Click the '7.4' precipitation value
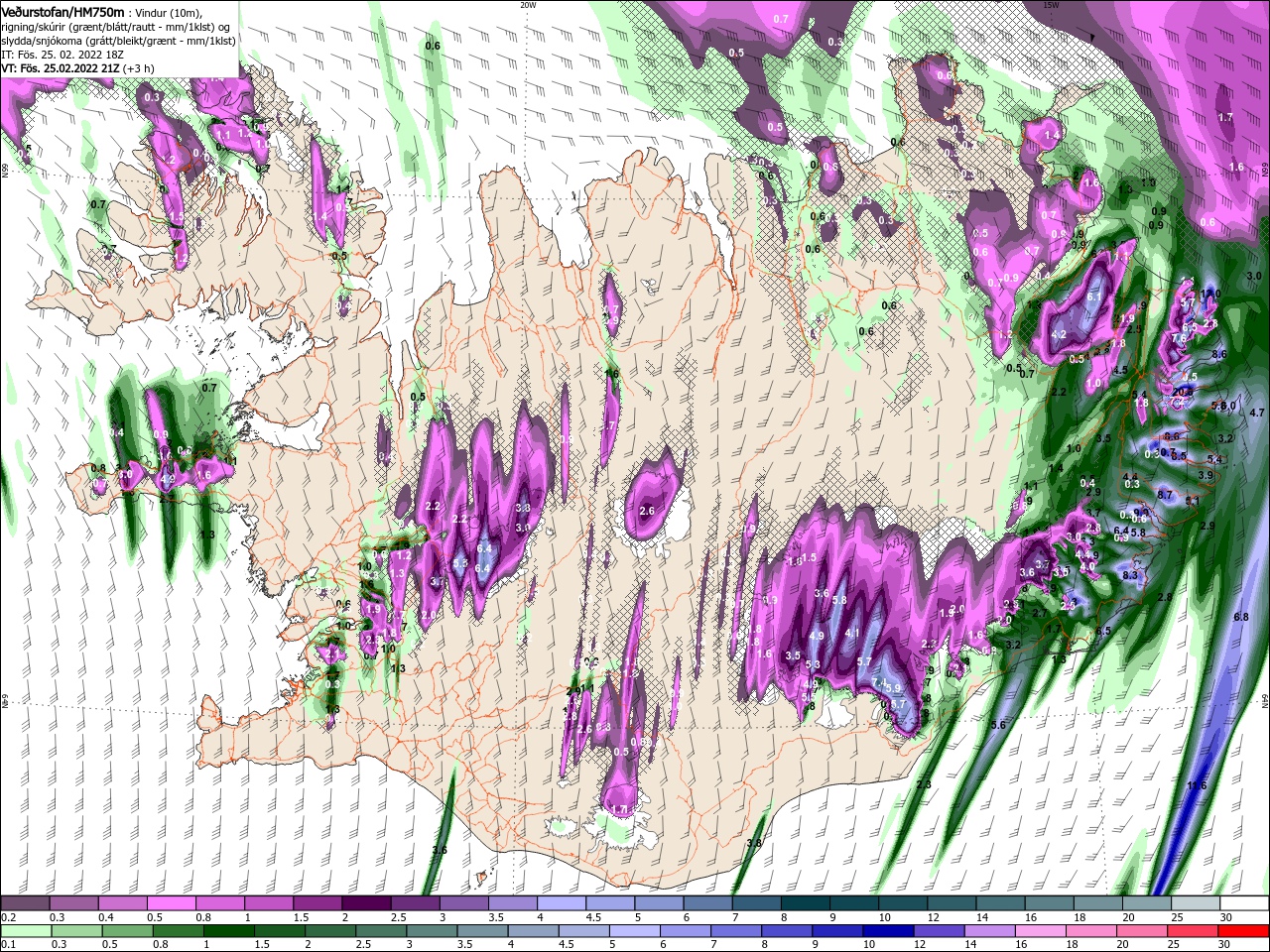 click(x=881, y=684)
